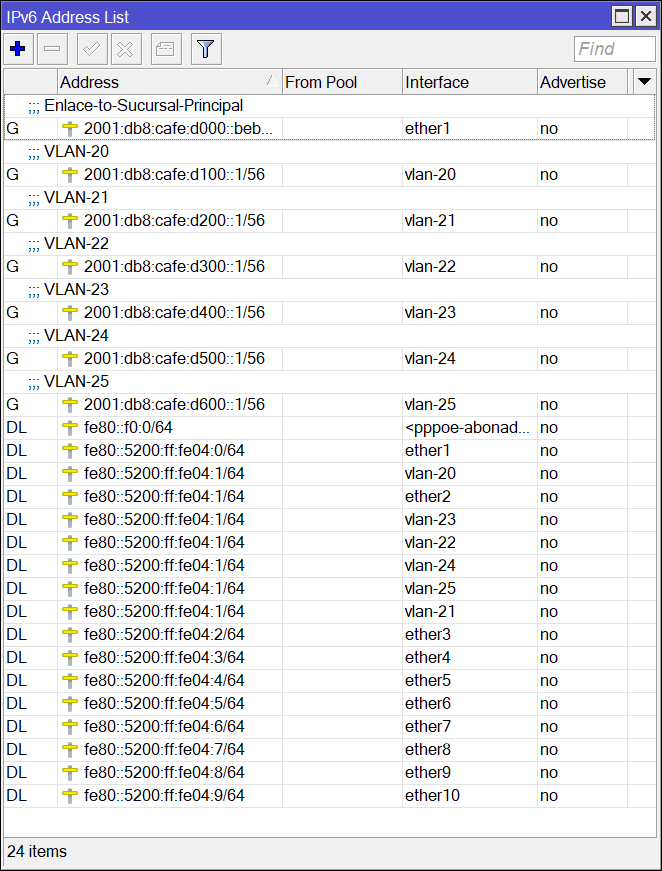Select the Enlace-to-Sucursal-Principal comment row

(143, 105)
